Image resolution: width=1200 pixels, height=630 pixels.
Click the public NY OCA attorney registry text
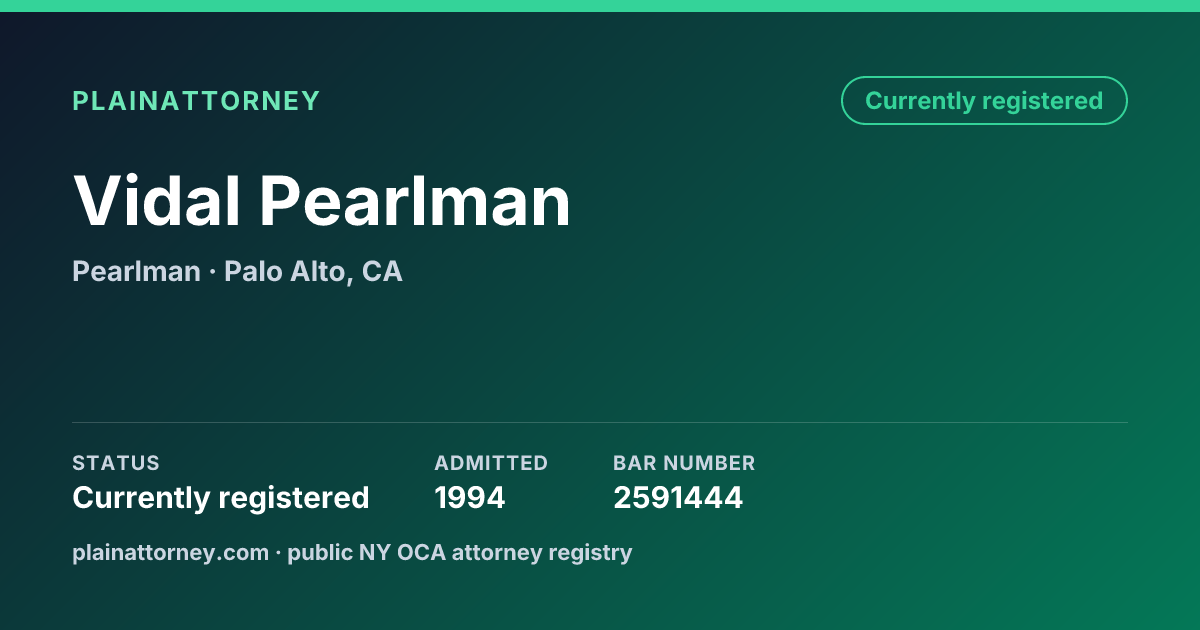[460, 552]
